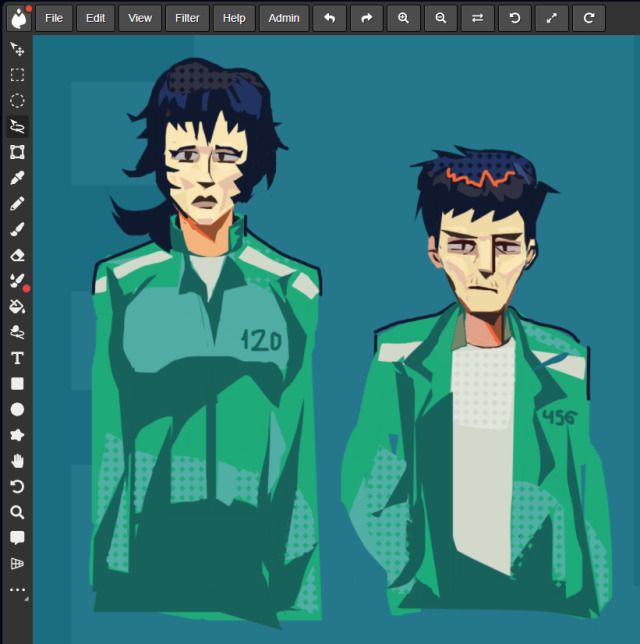Select the Mixer brush tool with red dot
Image resolution: width=640 pixels, height=644 pixels.
(17, 281)
